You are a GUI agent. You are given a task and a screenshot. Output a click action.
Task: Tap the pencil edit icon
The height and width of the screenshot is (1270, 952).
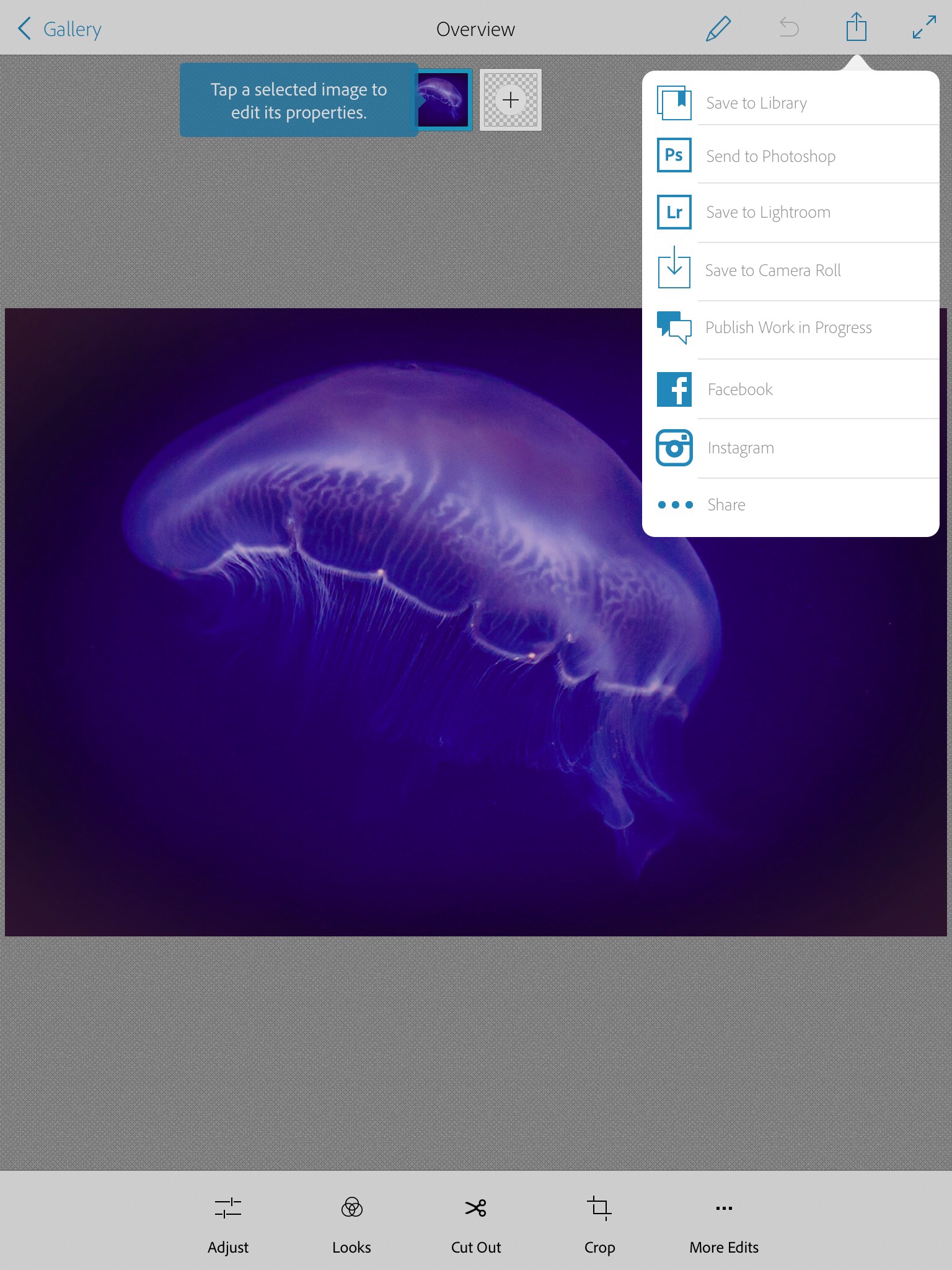point(718,29)
